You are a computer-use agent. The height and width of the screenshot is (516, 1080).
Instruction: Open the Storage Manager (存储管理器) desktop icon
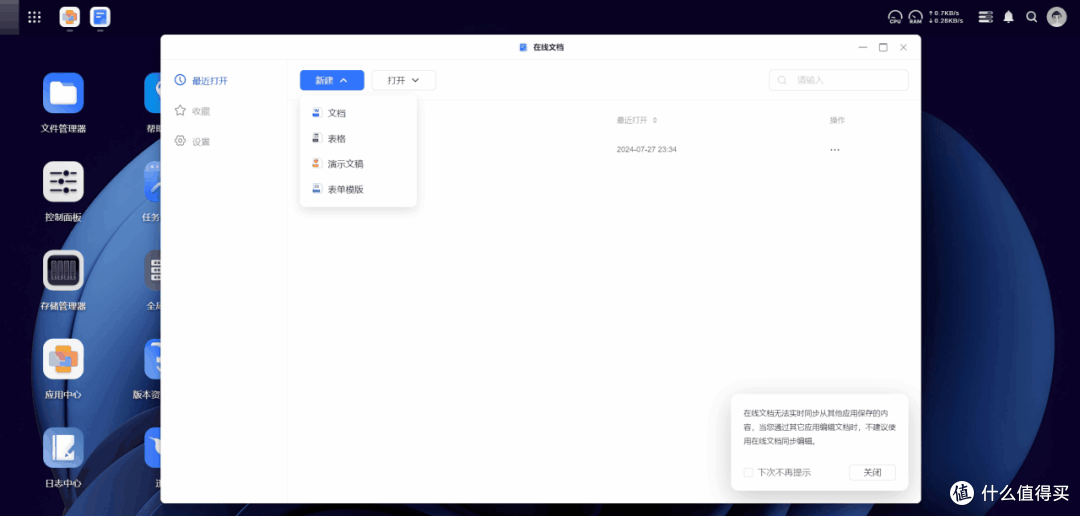pos(63,270)
